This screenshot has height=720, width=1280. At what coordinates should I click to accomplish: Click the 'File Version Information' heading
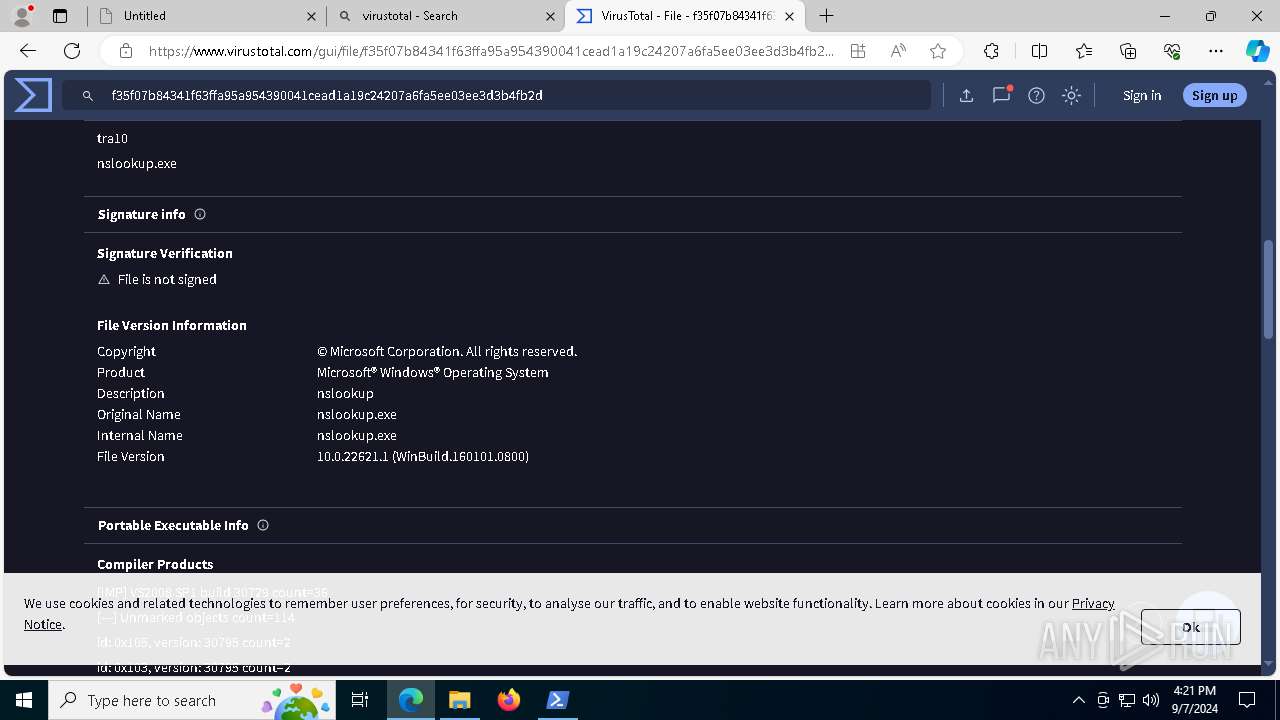point(172,325)
